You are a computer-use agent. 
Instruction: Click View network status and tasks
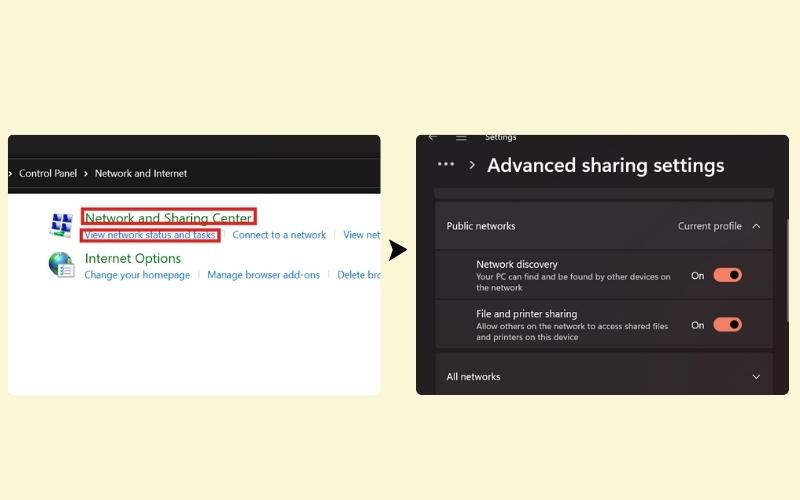tap(149, 235)
